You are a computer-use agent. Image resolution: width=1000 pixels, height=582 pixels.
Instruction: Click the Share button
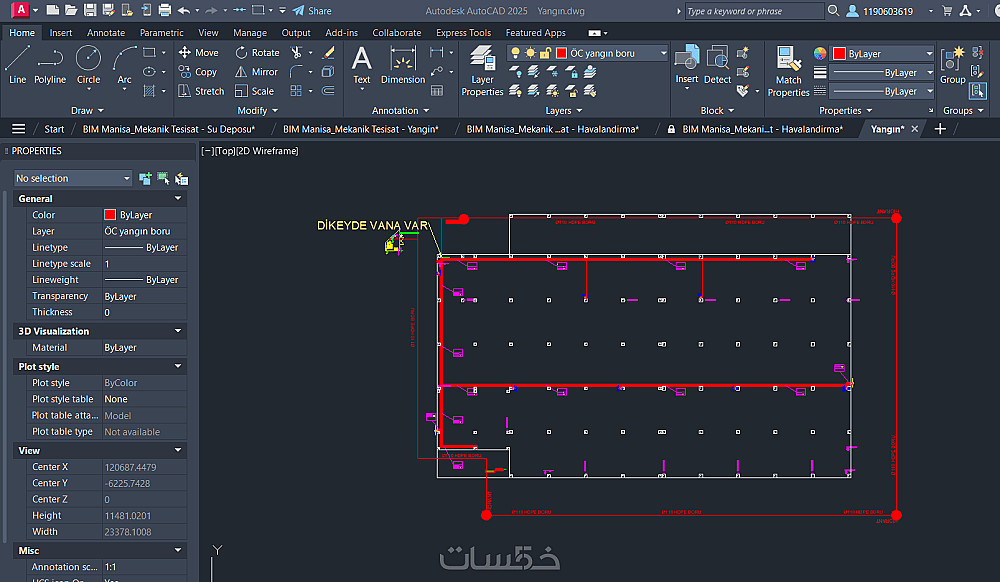312,11
